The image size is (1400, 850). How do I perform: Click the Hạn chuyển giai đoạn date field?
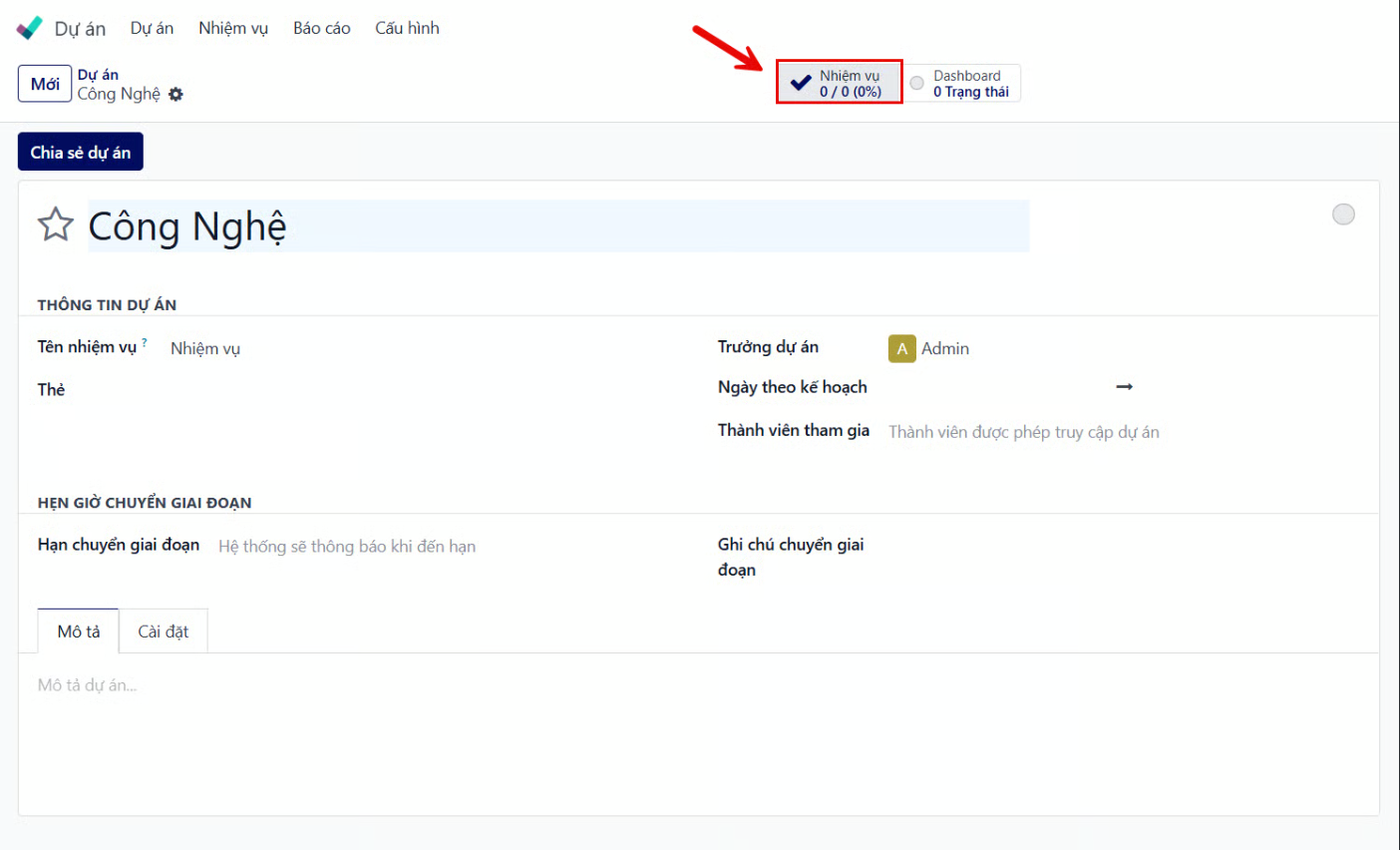tap(399, 547)
